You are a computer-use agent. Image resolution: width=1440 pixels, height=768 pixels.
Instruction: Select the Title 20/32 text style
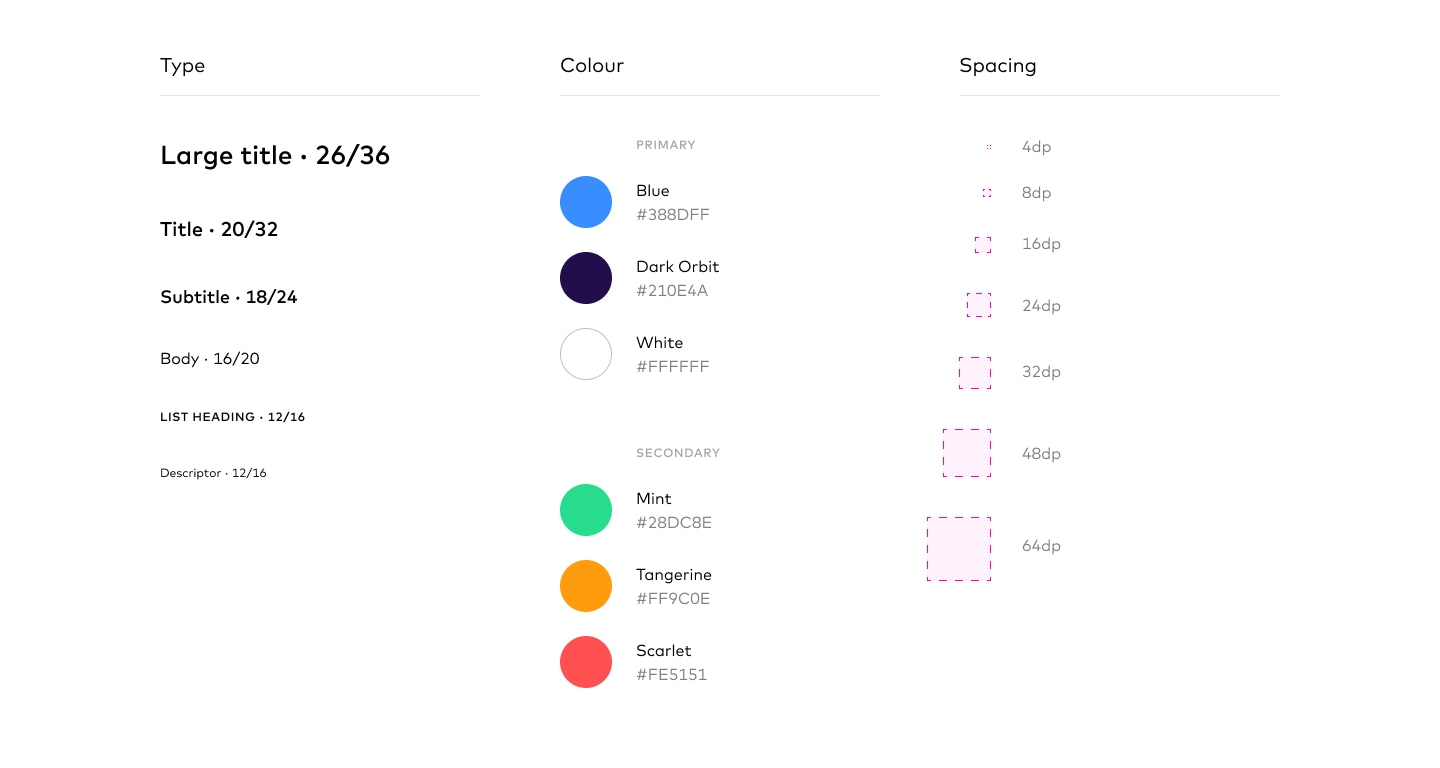coord(219,230)
